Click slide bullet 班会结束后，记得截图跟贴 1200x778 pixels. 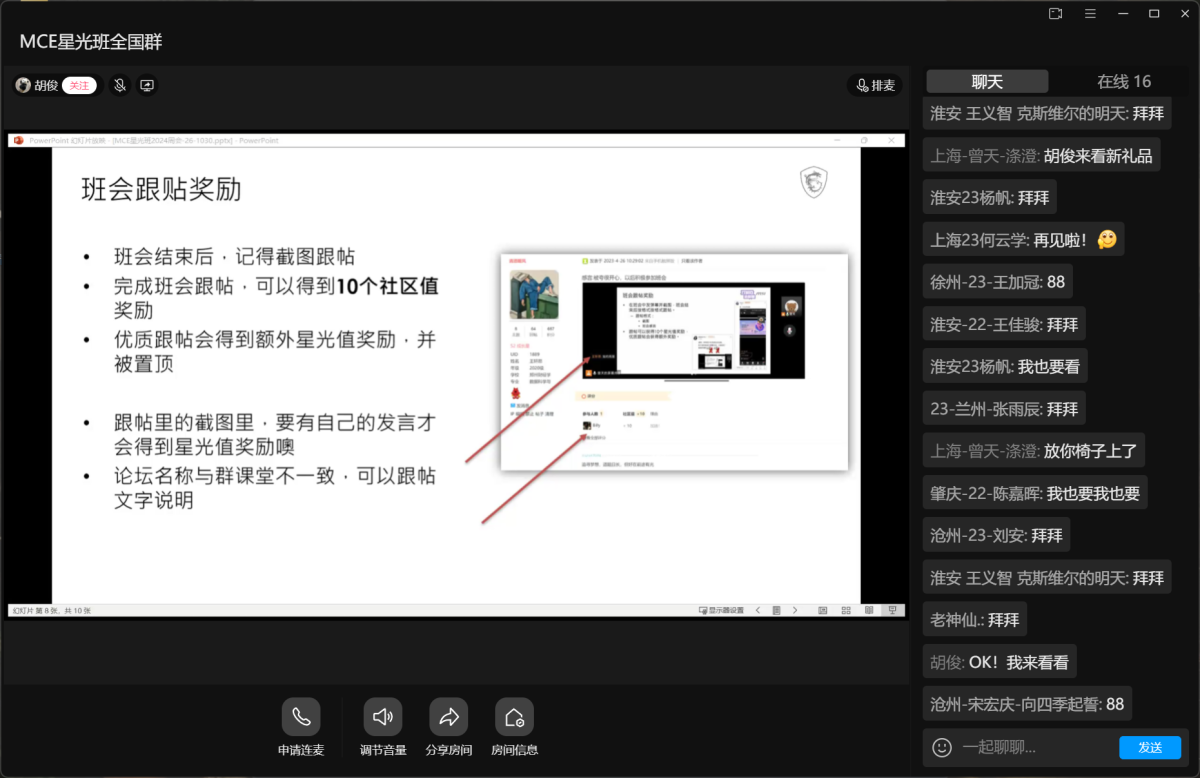[234, 256]
